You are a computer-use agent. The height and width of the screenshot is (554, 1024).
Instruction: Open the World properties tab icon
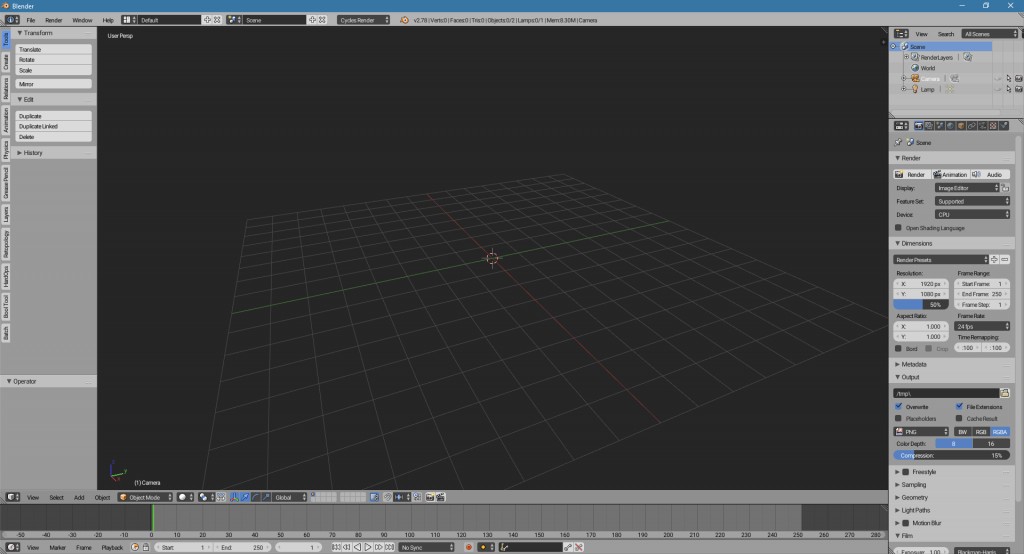[950, 125]
